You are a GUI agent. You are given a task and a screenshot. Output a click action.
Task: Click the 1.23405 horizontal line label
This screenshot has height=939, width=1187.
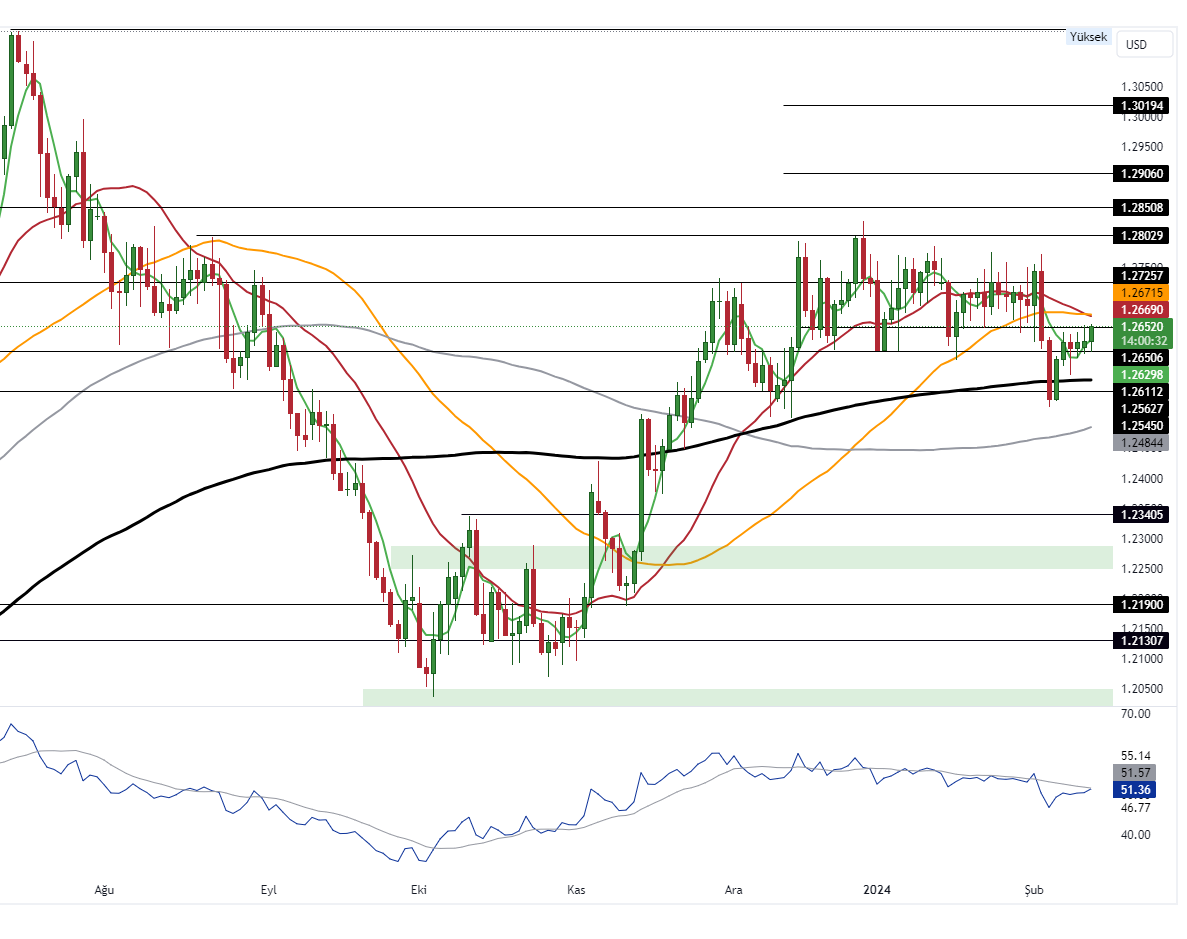pos(1141,515)
